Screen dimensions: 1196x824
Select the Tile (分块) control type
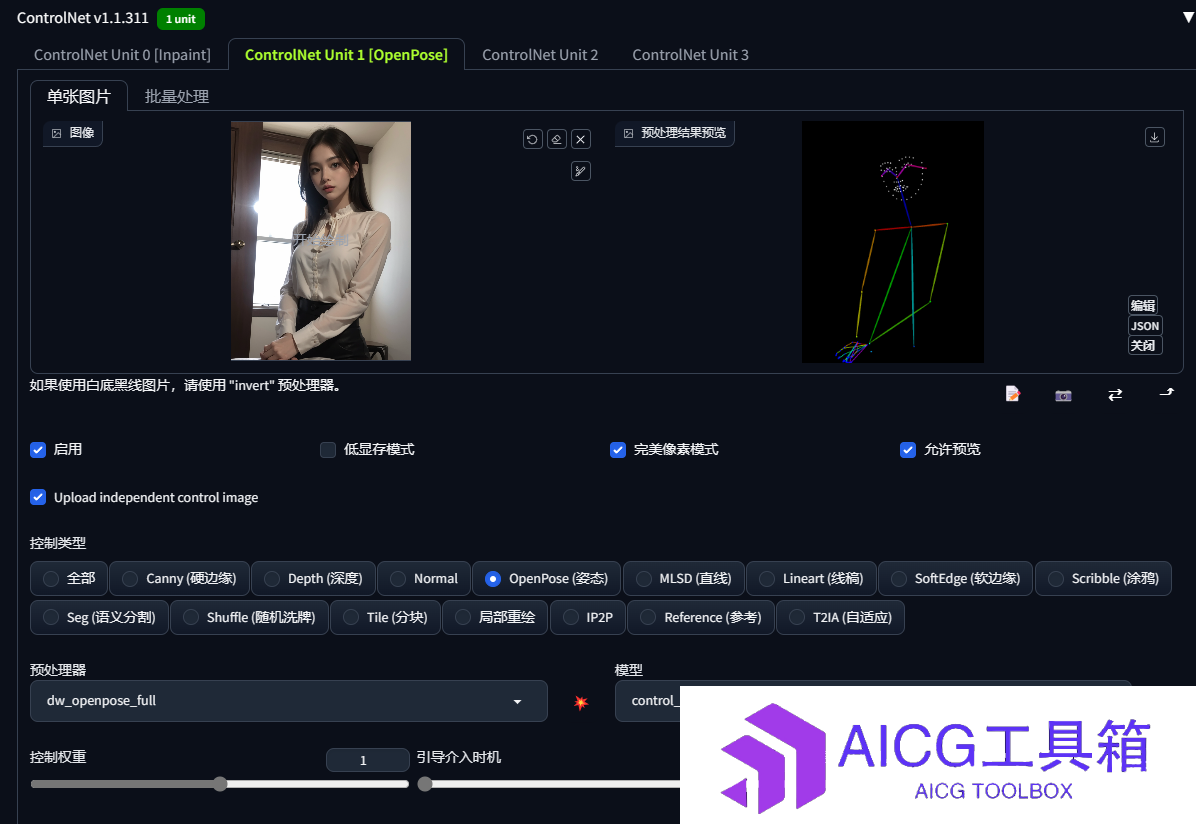(385, 617)
